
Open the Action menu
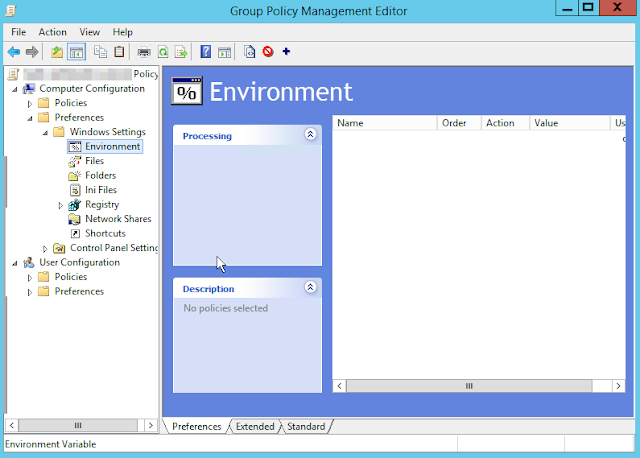tap(52, 32)
